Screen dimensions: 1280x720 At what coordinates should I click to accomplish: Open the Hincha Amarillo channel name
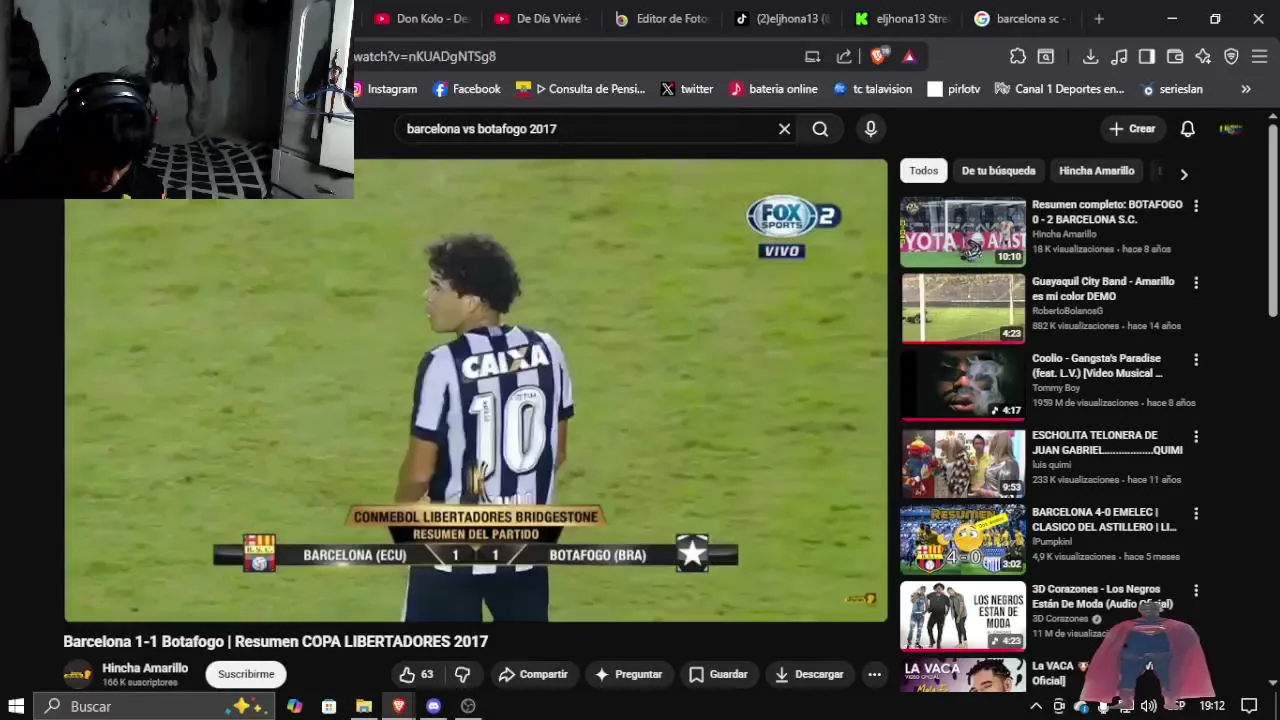tap(145, 668)
